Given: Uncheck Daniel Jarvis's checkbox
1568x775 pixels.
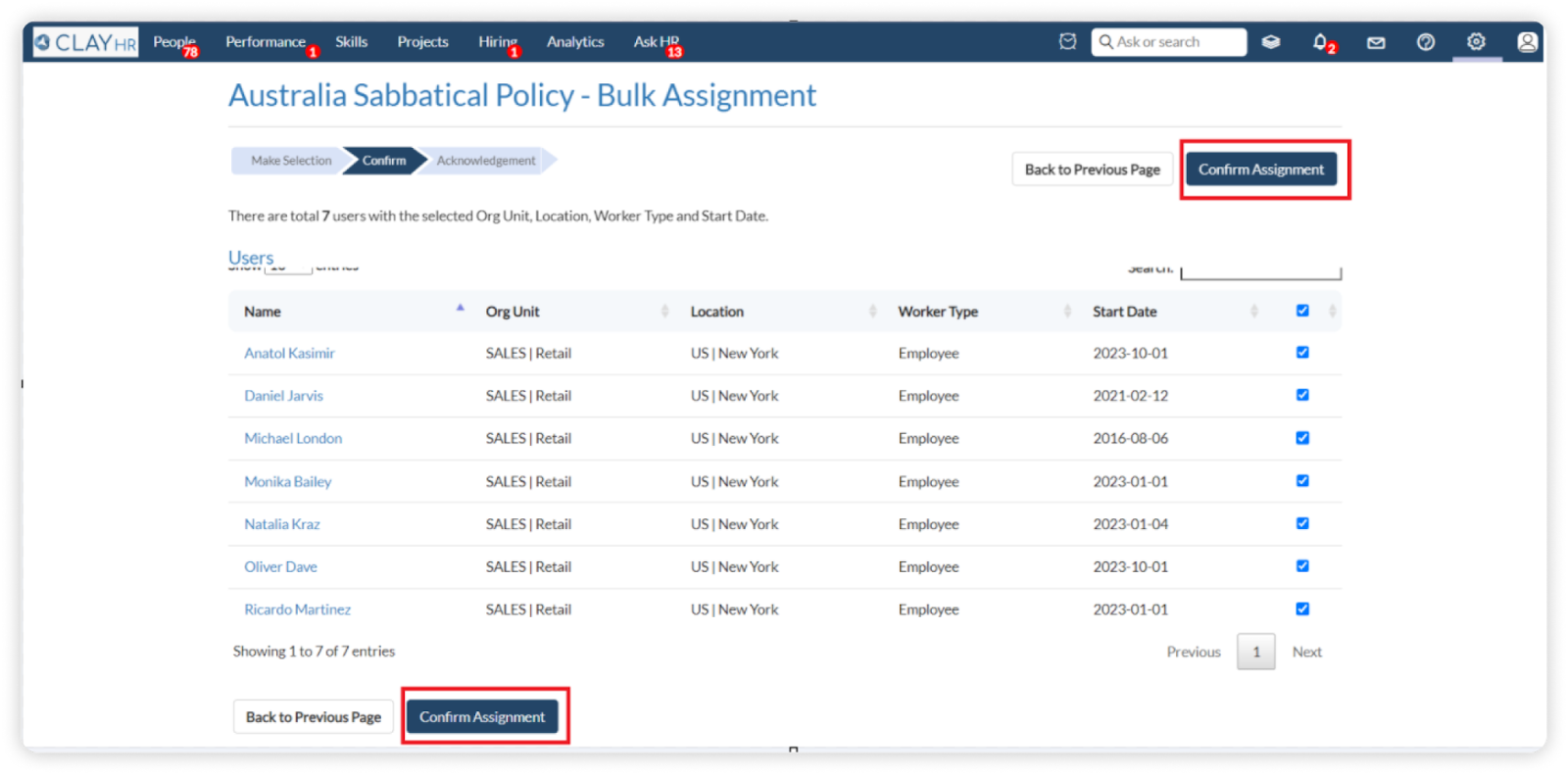Looking at the screenshot, I should click(1302, 395).
